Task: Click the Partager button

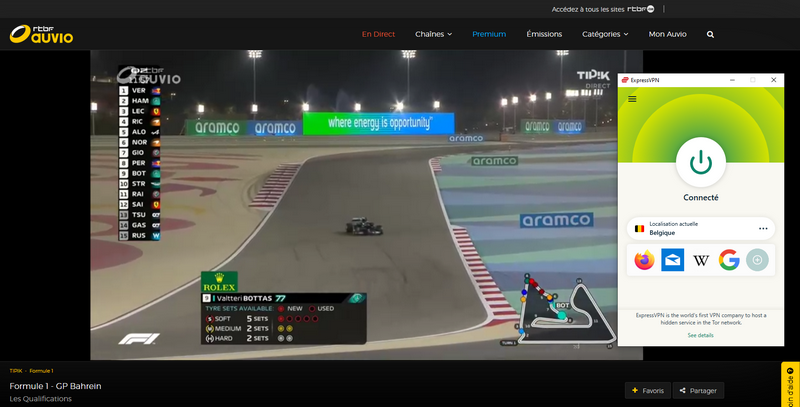Action: coord(698,391)
